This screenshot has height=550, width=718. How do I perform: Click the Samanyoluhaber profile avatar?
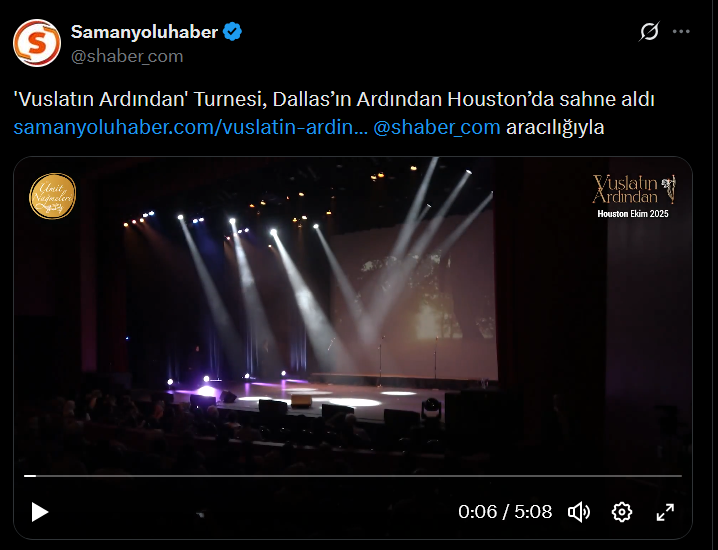[37, 43]
